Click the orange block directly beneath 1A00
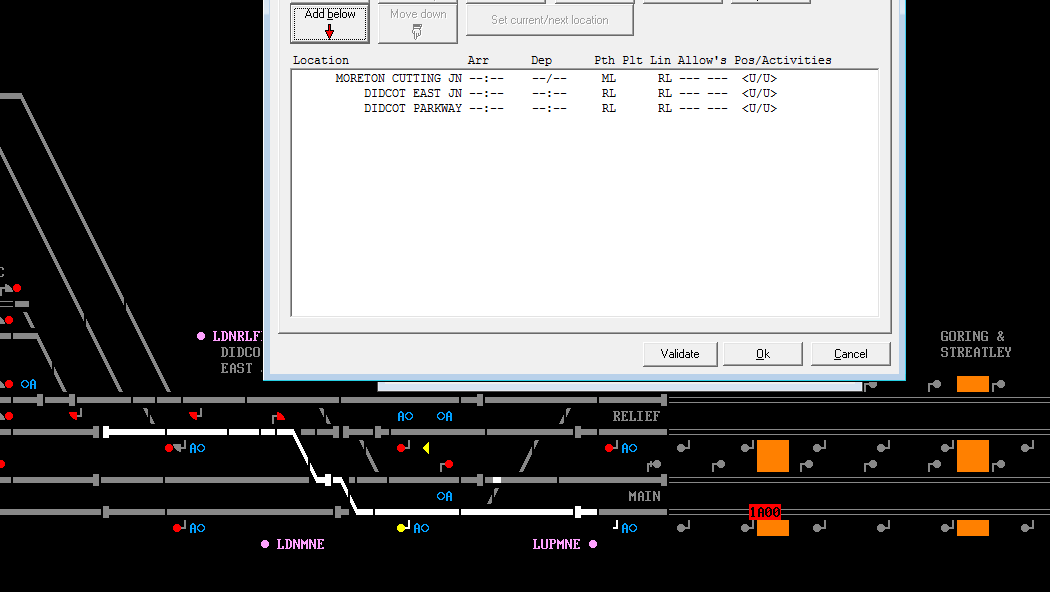The image size is (1050, 592). point(773,528)
